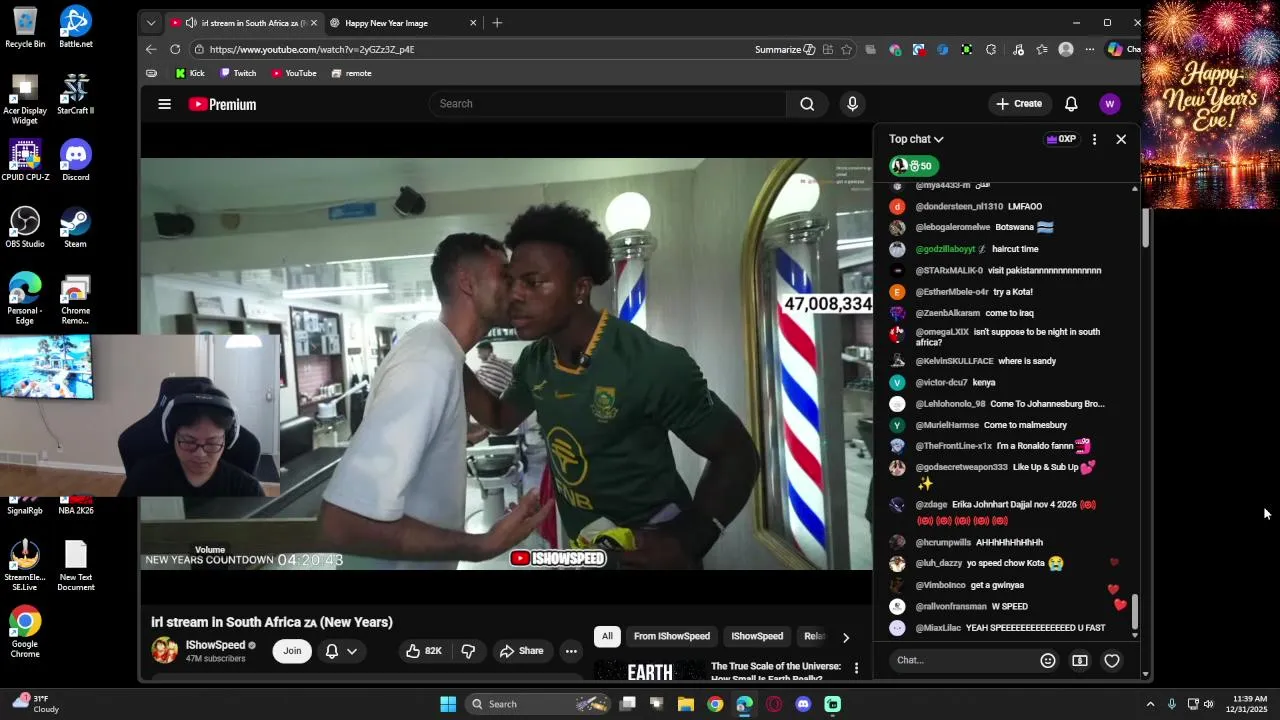
Task: Dislike the IShowSpeed stream
Action: click(468, 651)
